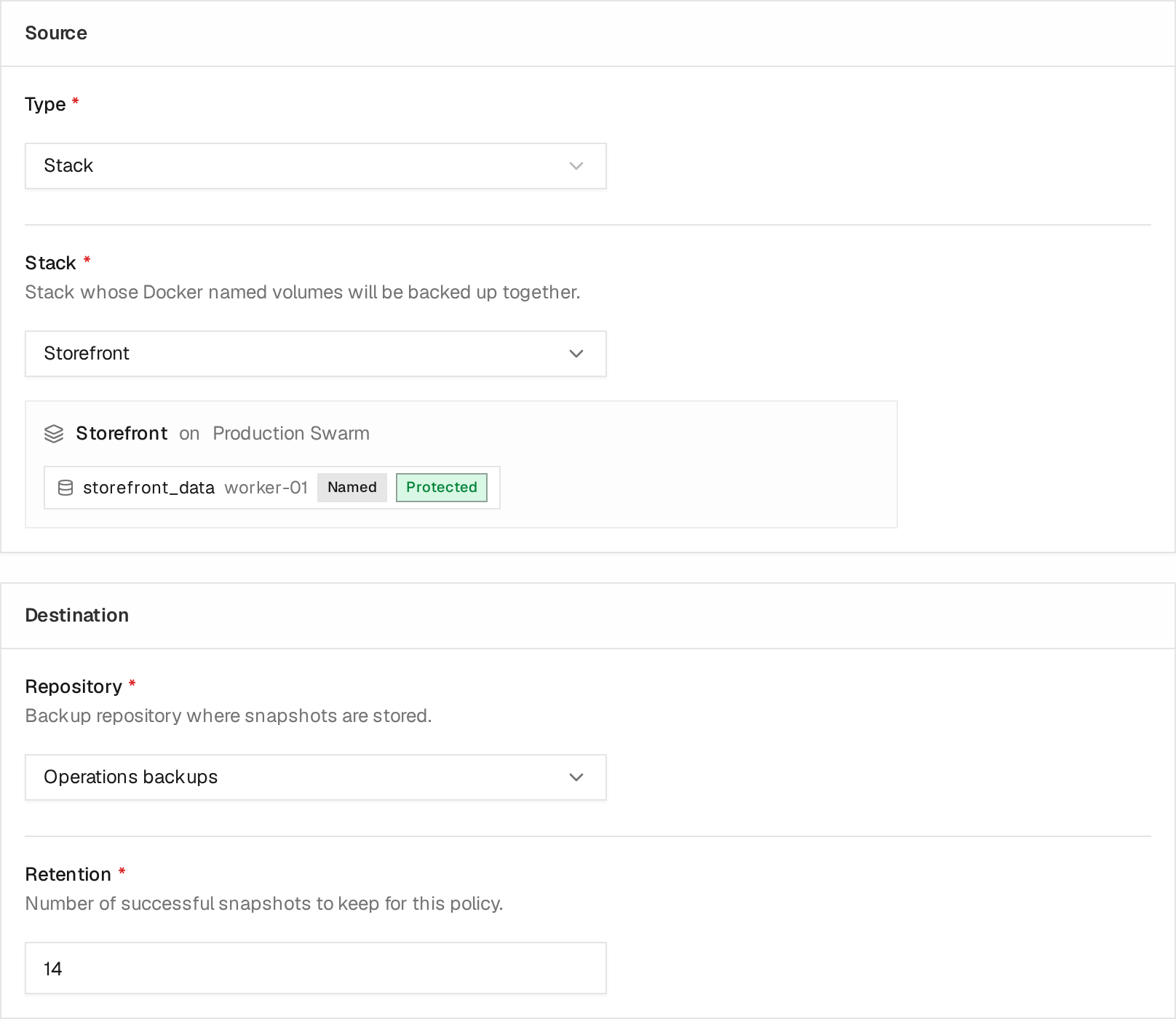1176x1019 pixels.
Task: Click the storefront_data volume name
Action: pos(148,488)
